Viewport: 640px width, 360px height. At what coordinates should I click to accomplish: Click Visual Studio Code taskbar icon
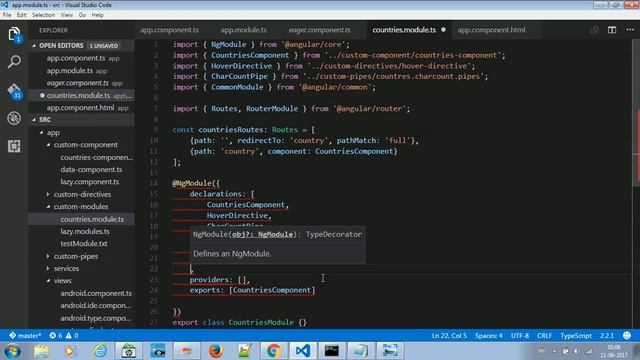tap(303, 351)
